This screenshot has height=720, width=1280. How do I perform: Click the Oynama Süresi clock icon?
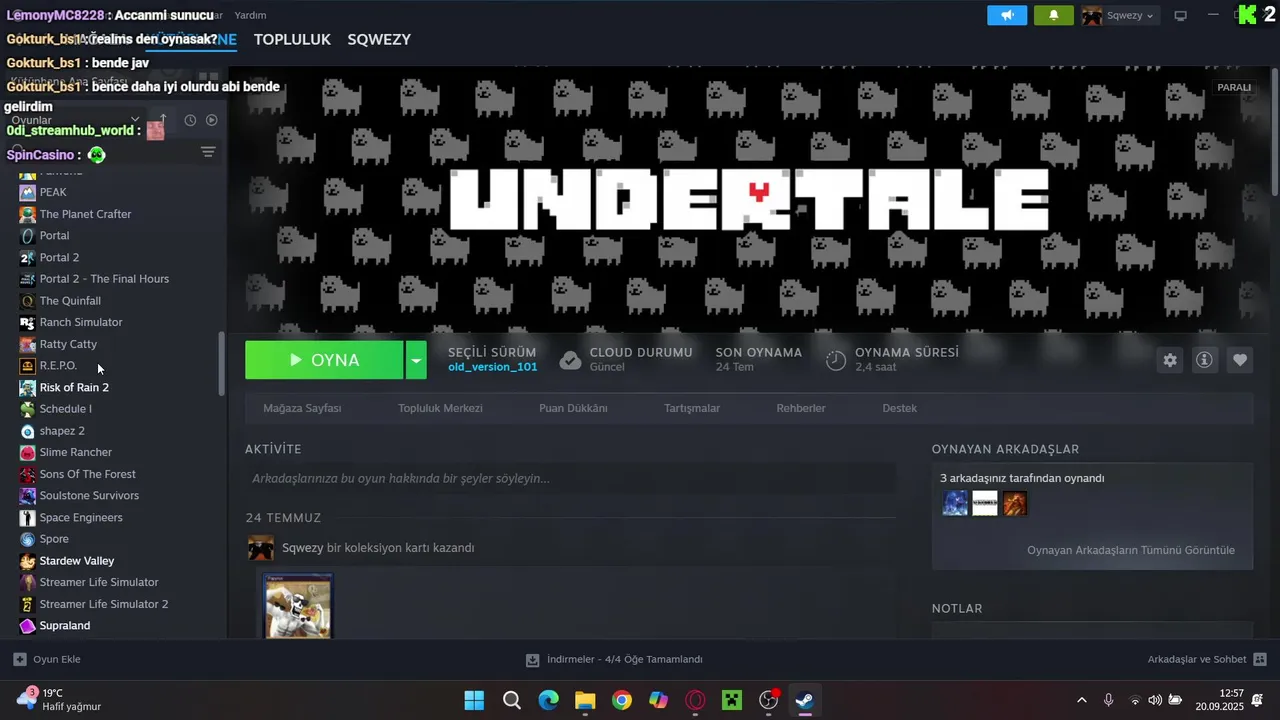(x=836, y=360)
